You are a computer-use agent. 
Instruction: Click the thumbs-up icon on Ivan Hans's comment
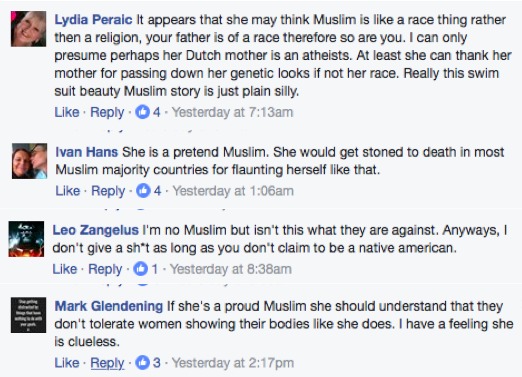coord(143,191)
